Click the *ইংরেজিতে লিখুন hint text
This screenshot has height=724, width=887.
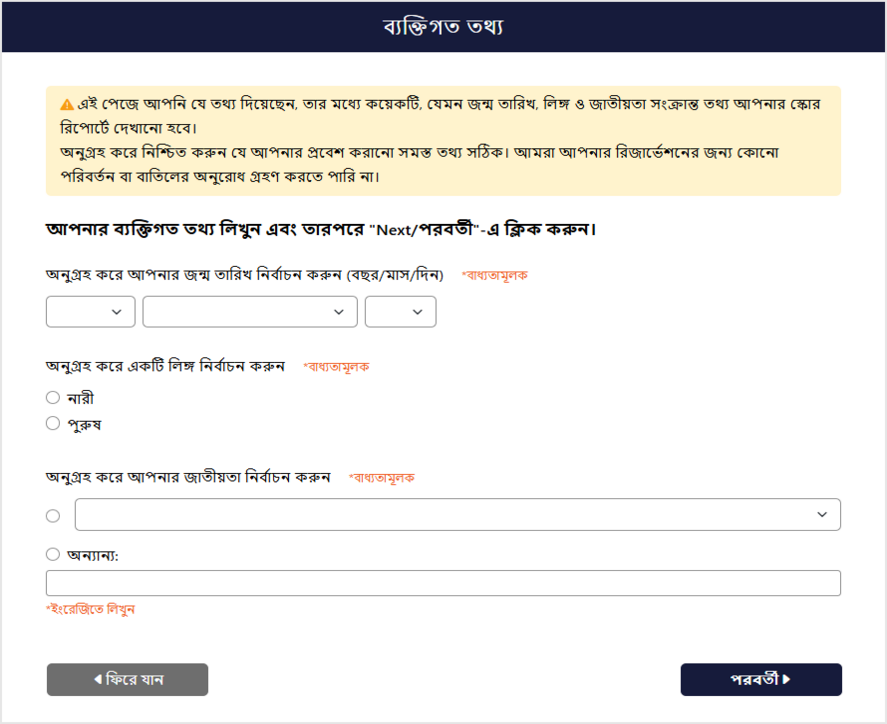point(91,609)
